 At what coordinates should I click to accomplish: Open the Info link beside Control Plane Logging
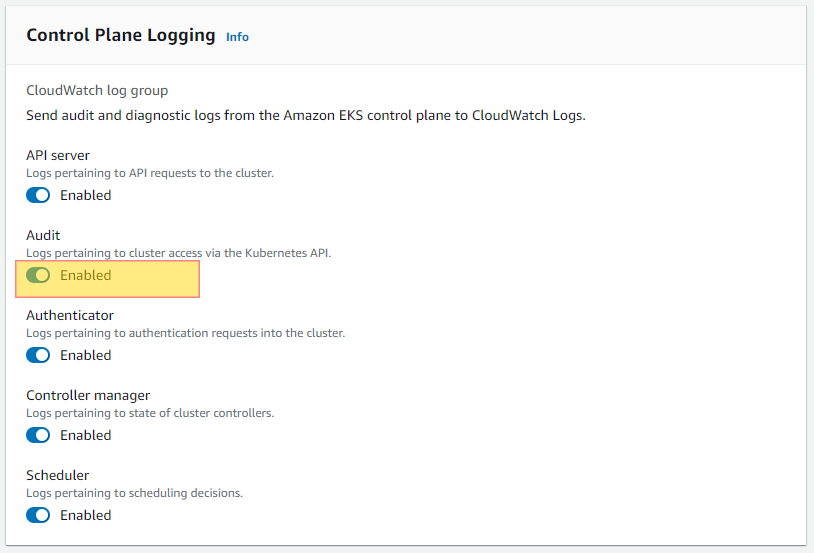click(237, 37)
